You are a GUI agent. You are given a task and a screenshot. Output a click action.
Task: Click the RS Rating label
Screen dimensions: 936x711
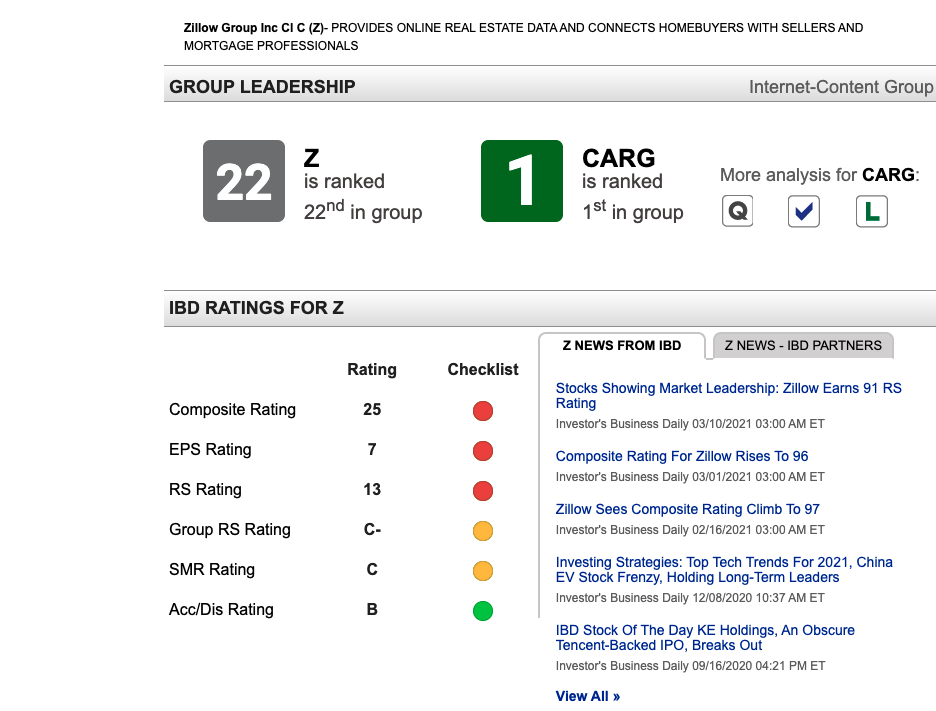click(205, 490)
